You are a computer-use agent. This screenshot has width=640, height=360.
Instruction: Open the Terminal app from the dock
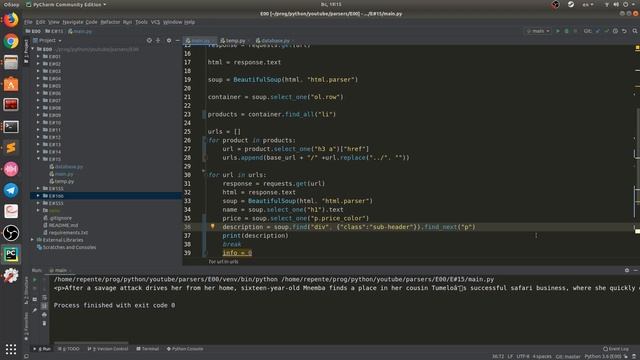tap(11, 127)
